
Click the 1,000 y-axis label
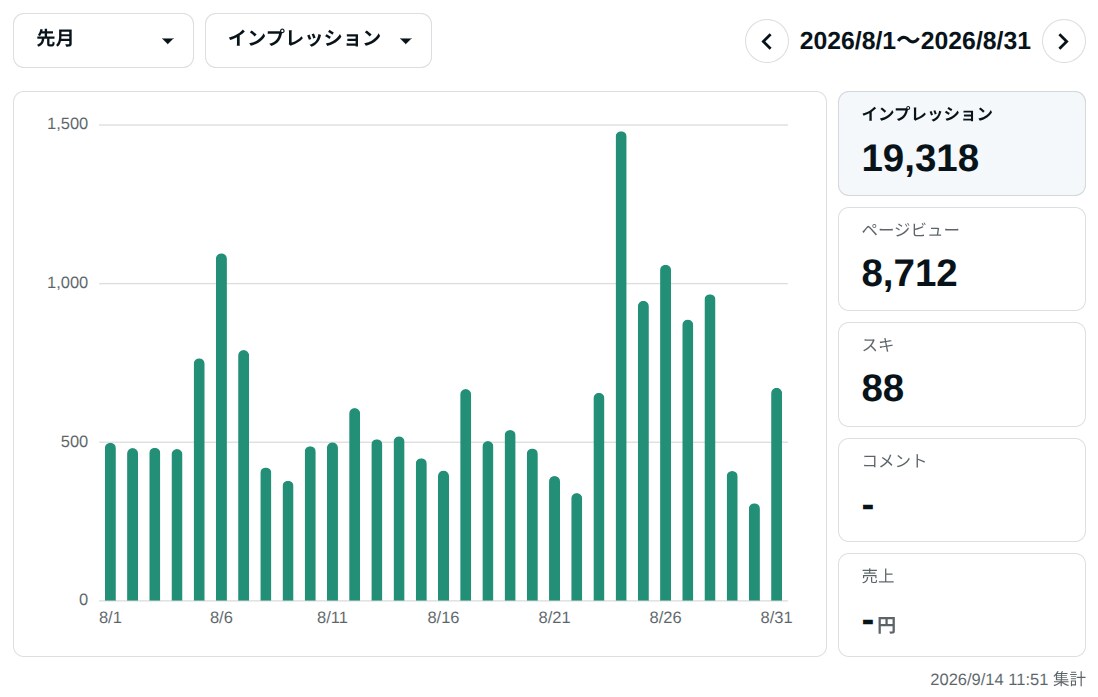[x=67, y=283]
